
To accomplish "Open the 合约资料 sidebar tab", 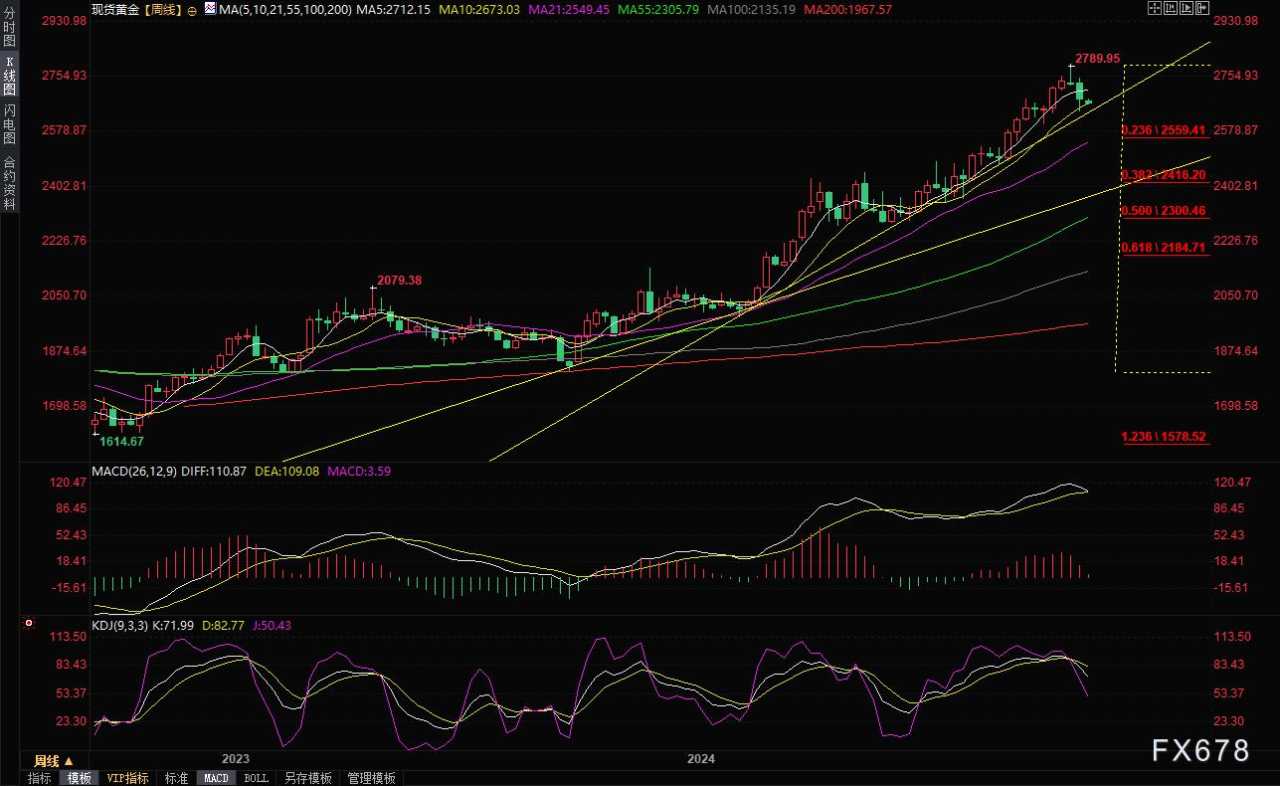I will [9, 182].
